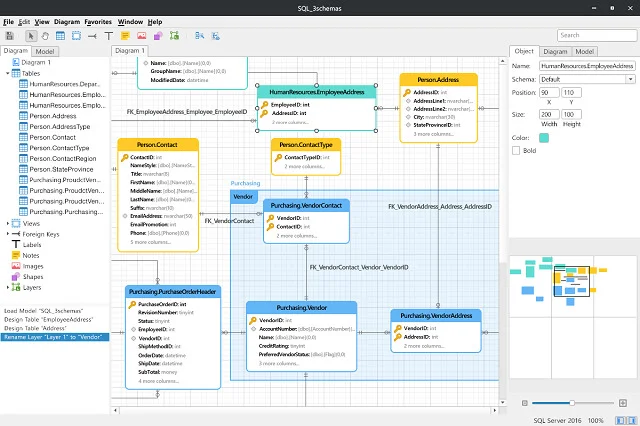This screenshot has width=640, height=426.
Task: Toggle left panel visibility in status bar
Action: [620, 420]
